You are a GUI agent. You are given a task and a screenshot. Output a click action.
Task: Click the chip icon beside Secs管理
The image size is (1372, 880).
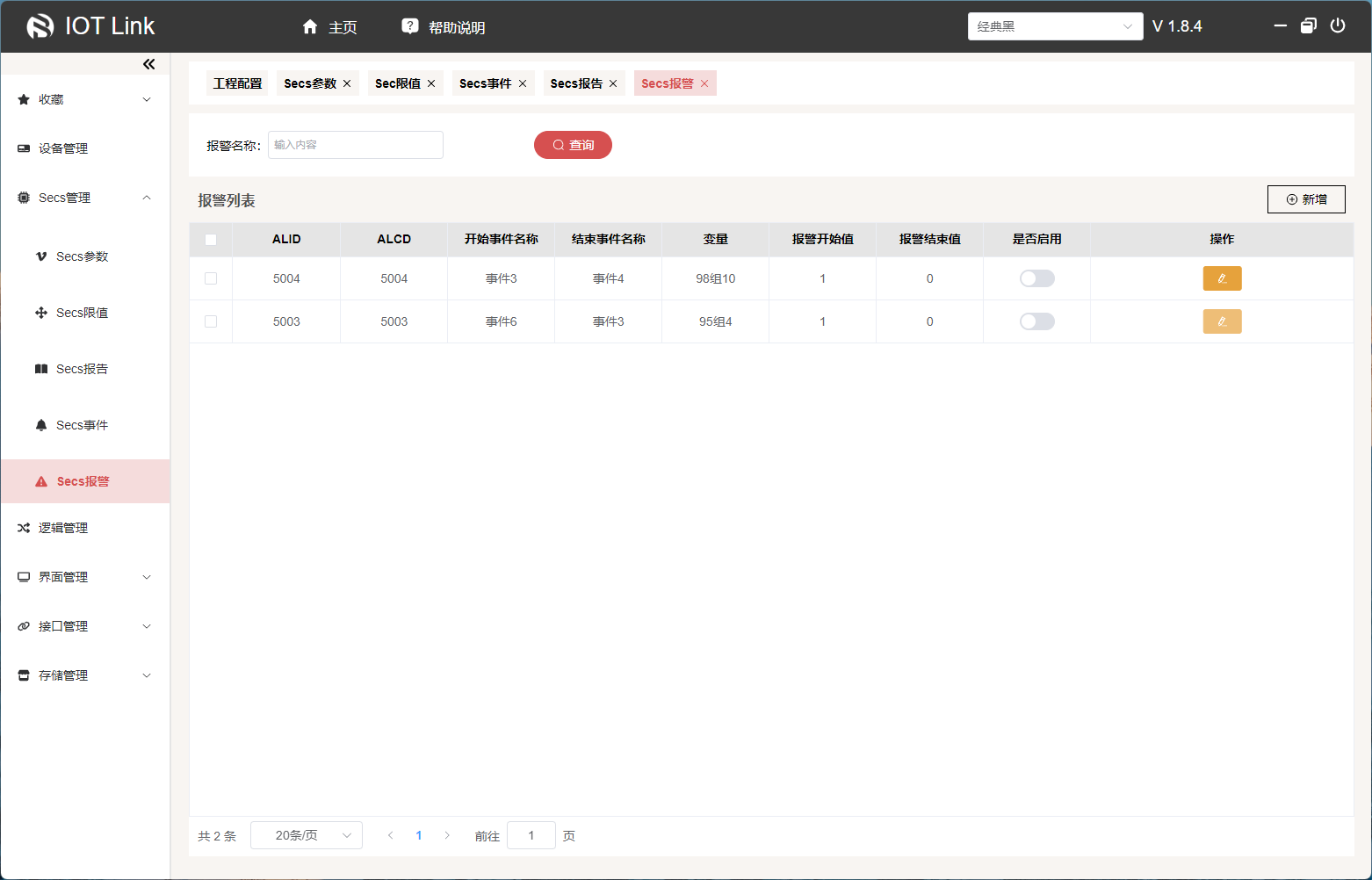click(x=24, y=198)
